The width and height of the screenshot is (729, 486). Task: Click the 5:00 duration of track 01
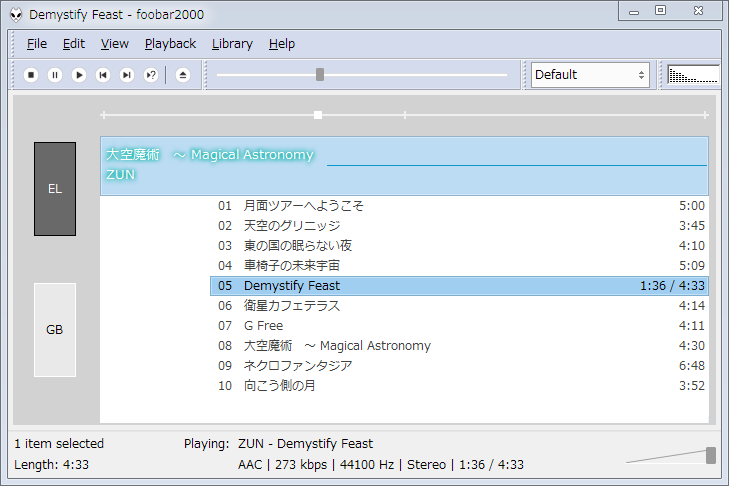tap(692, 206)
